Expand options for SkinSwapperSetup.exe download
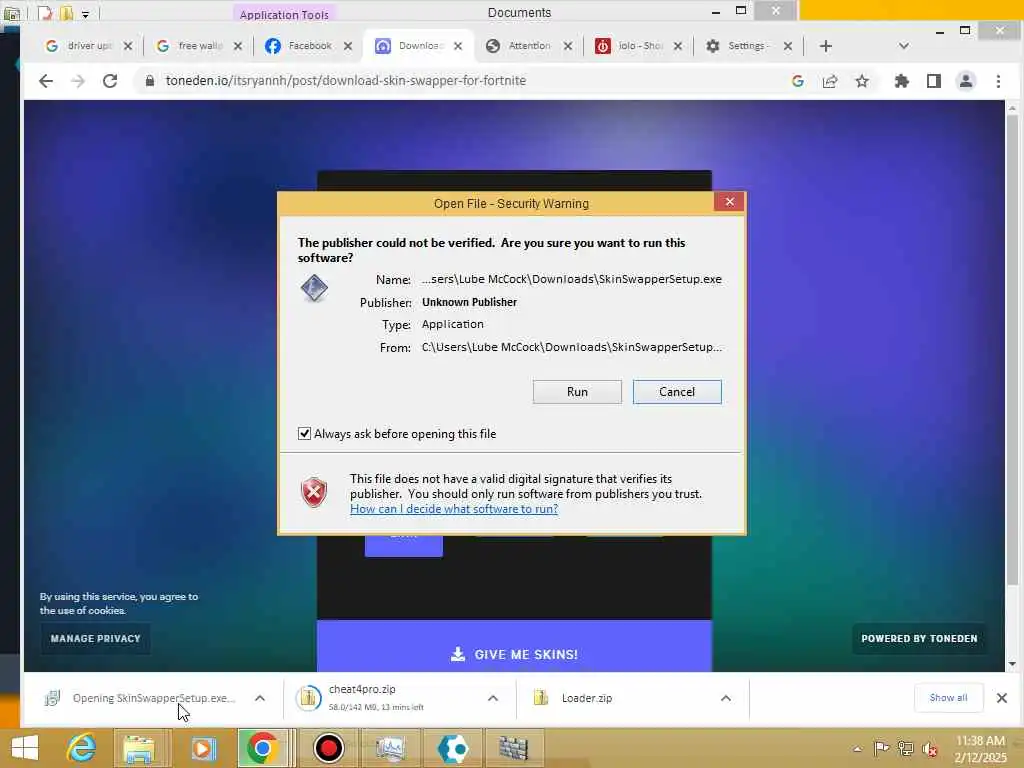1024x768 pixels. pyautogui.click(x=260, y=698)
